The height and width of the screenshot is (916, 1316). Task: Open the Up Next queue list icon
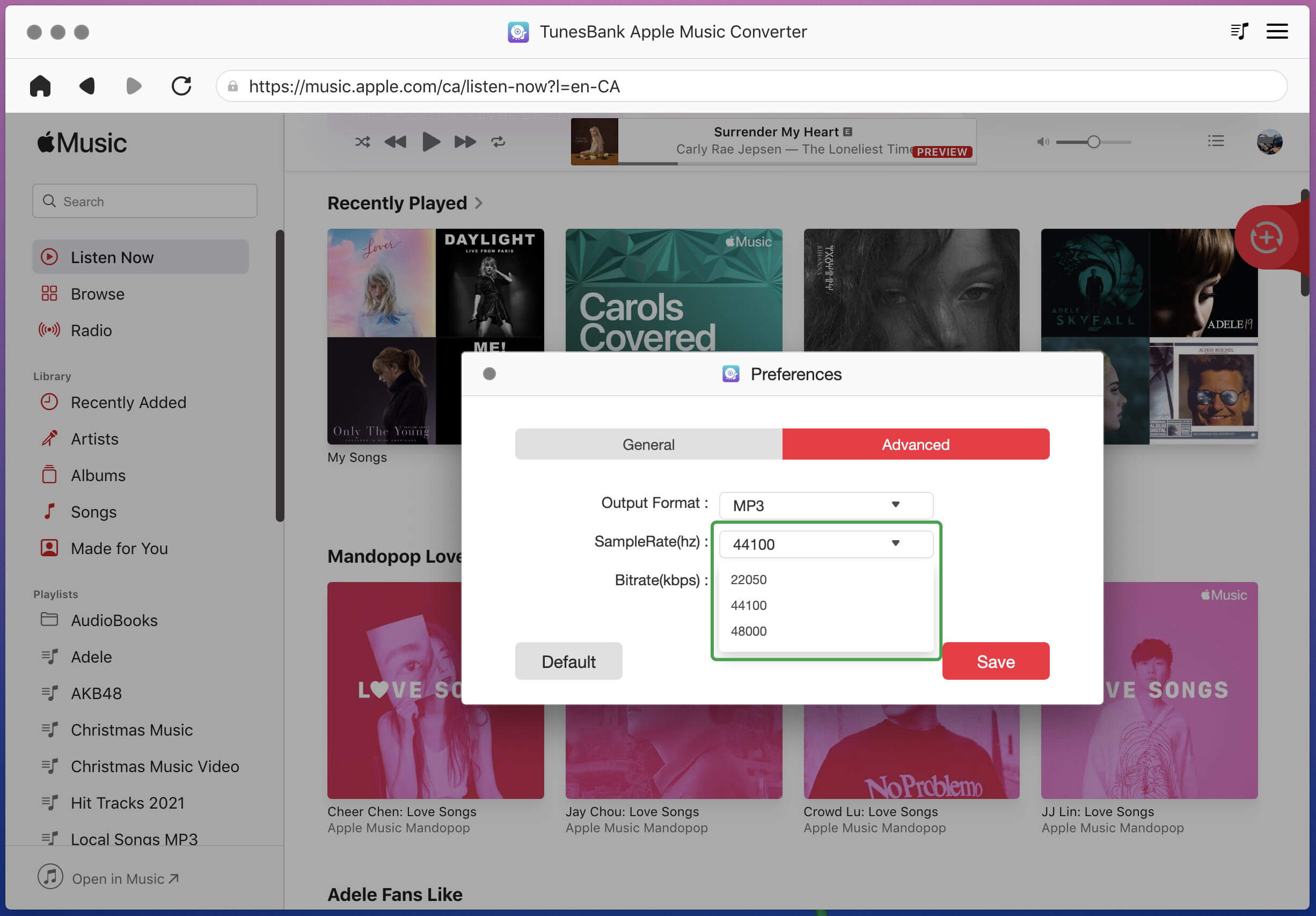pos(1216,141)
